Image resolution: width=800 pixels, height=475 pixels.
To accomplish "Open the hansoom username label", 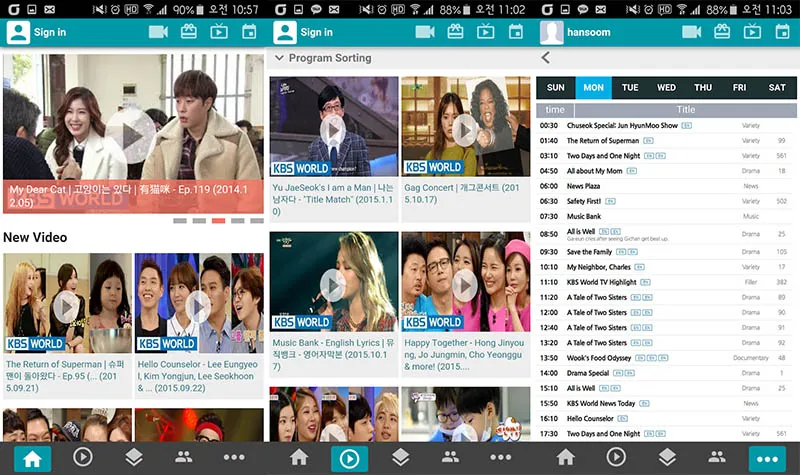I will point(589,32).
